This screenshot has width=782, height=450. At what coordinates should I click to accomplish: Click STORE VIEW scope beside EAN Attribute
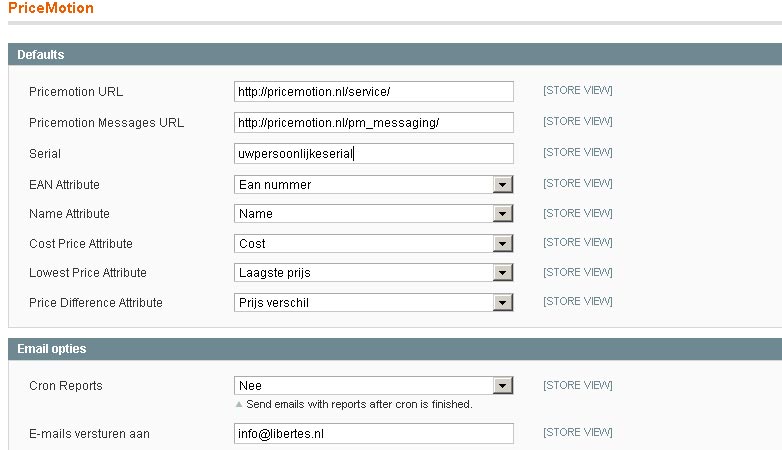[x=578, y=183]
